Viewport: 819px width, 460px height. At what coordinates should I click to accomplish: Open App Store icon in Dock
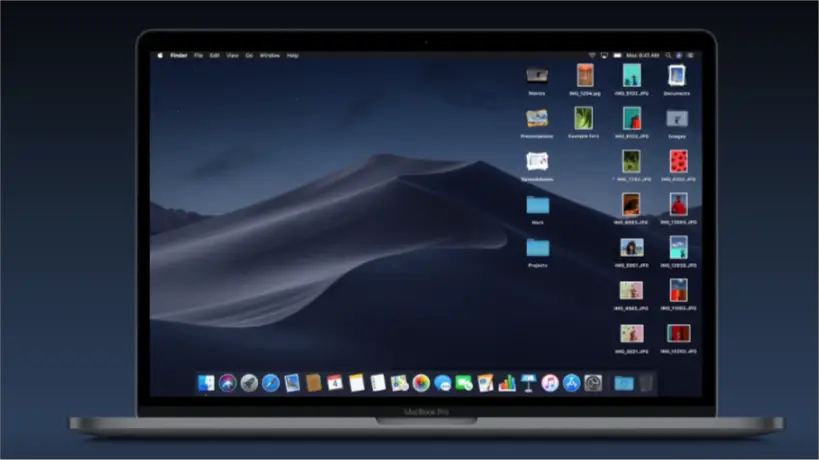pyautogui.click(x=571, y=383)
